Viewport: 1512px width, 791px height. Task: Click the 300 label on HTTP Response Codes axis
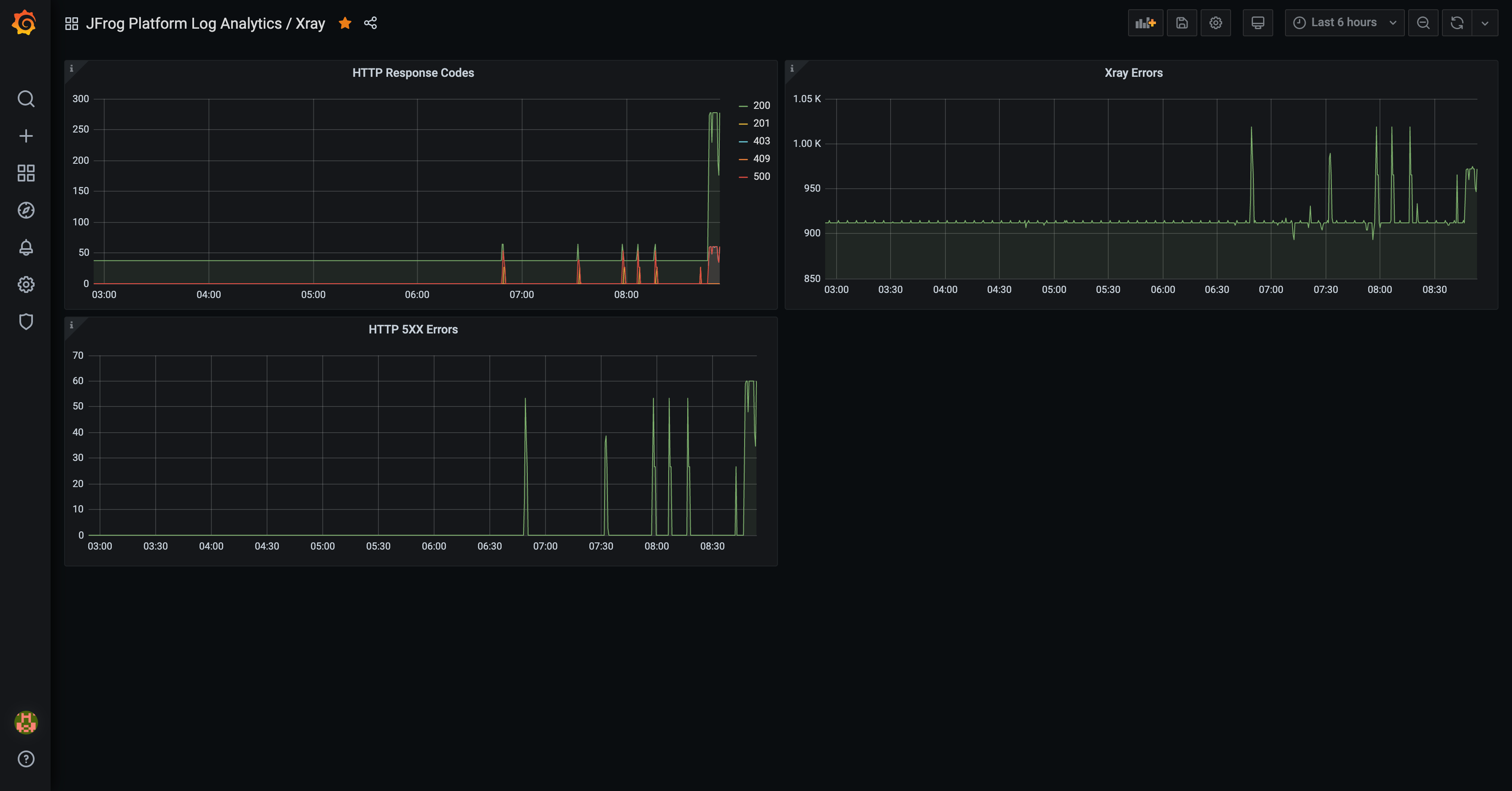point(81,99)
